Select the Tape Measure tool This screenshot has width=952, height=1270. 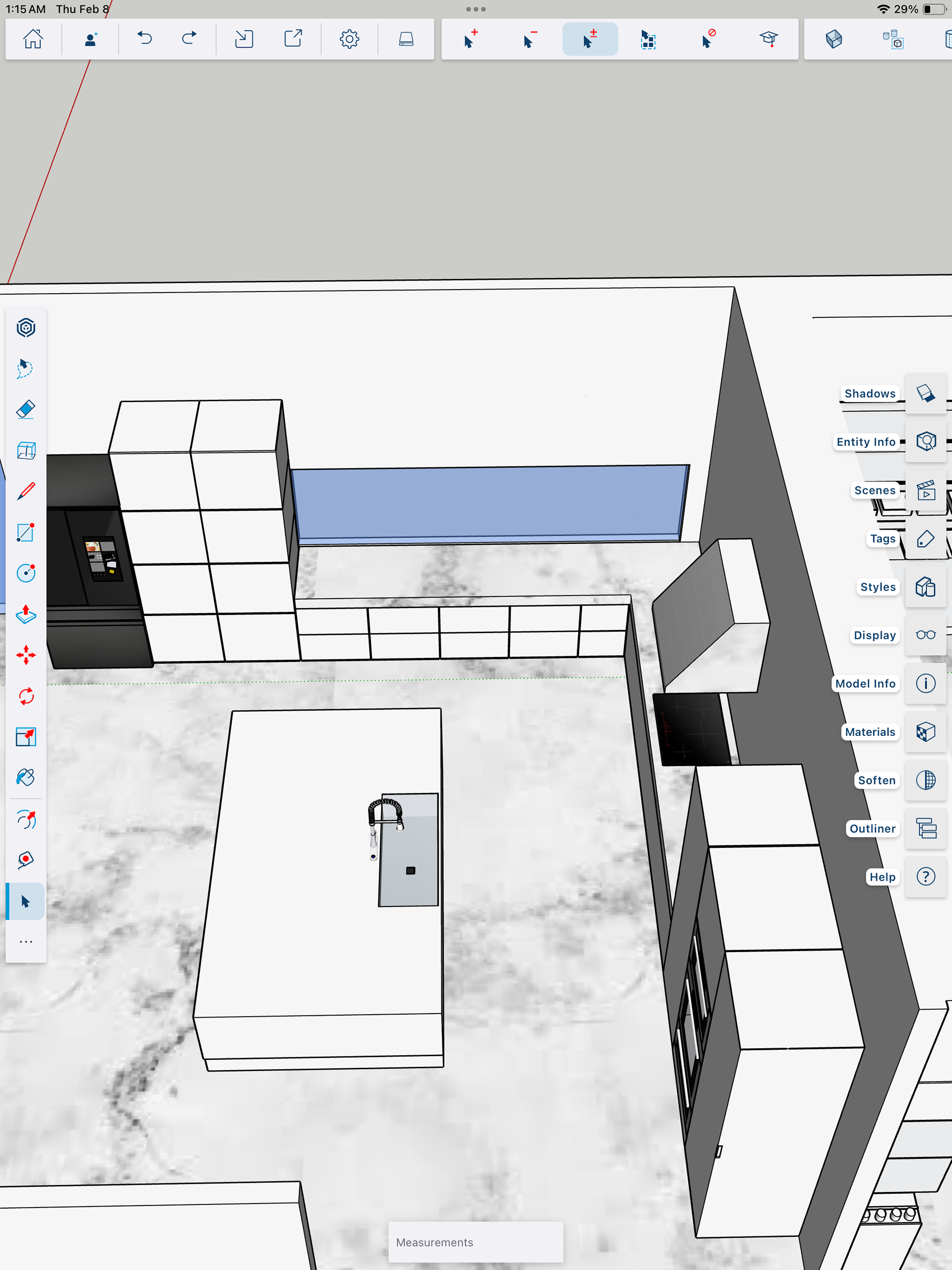tap(26, 859)
